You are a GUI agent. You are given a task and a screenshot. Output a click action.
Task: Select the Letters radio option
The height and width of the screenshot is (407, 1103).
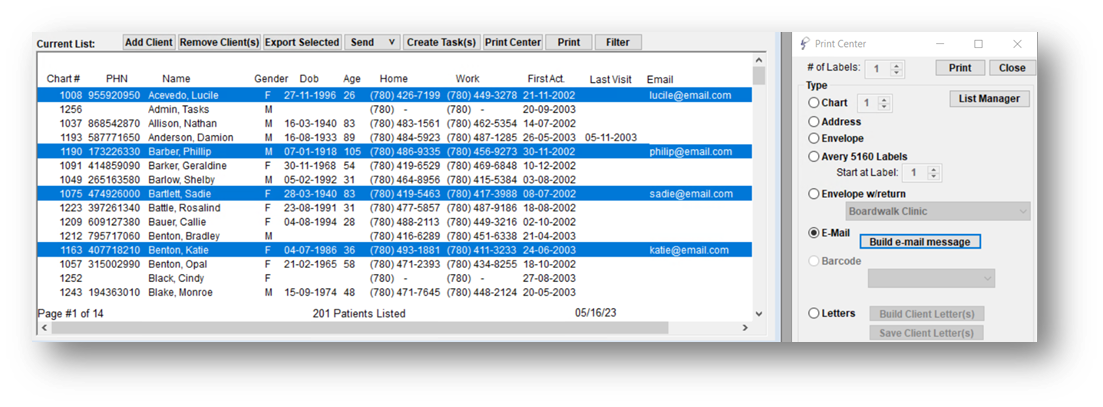[814, 313]
